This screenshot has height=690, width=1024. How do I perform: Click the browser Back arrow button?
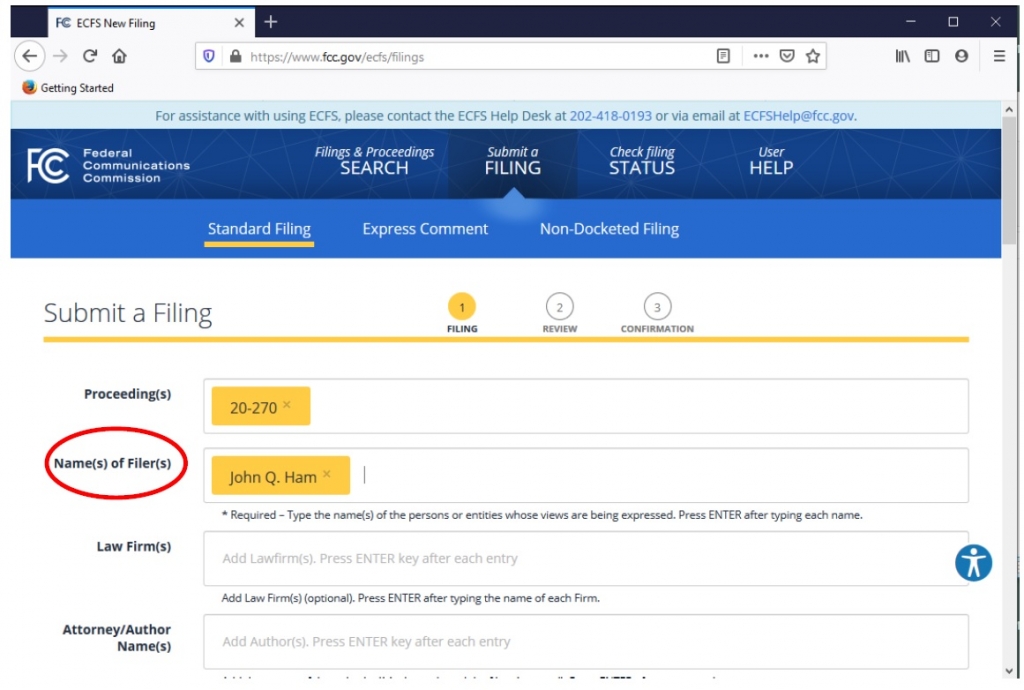click(x=30, y=56)
